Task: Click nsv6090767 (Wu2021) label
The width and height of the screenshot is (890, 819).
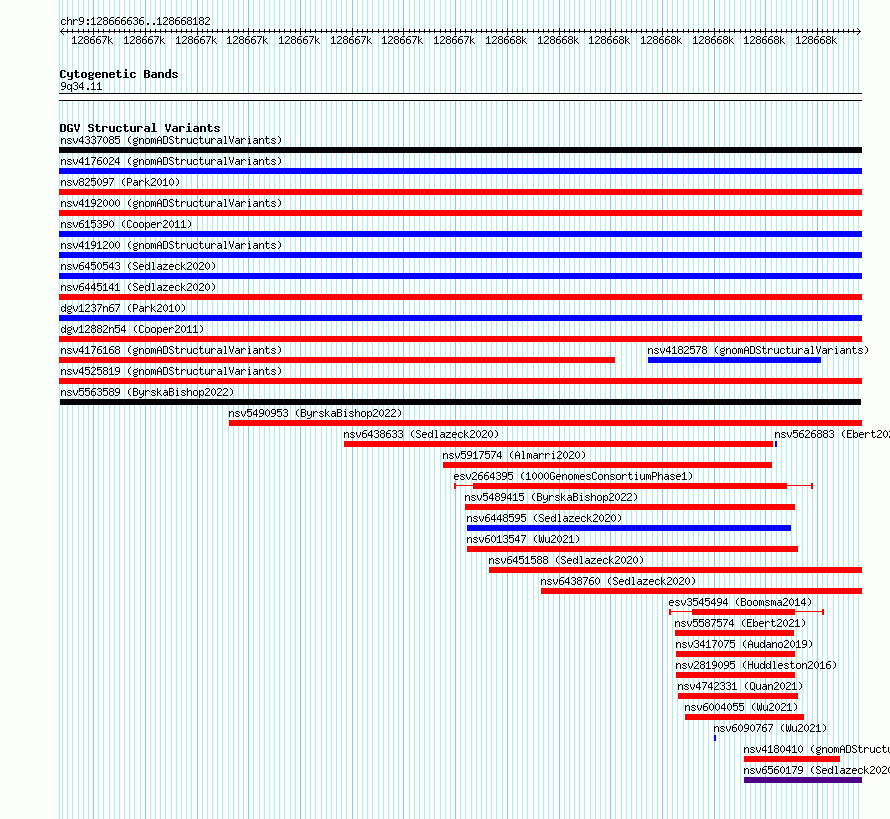Action: 770,728
